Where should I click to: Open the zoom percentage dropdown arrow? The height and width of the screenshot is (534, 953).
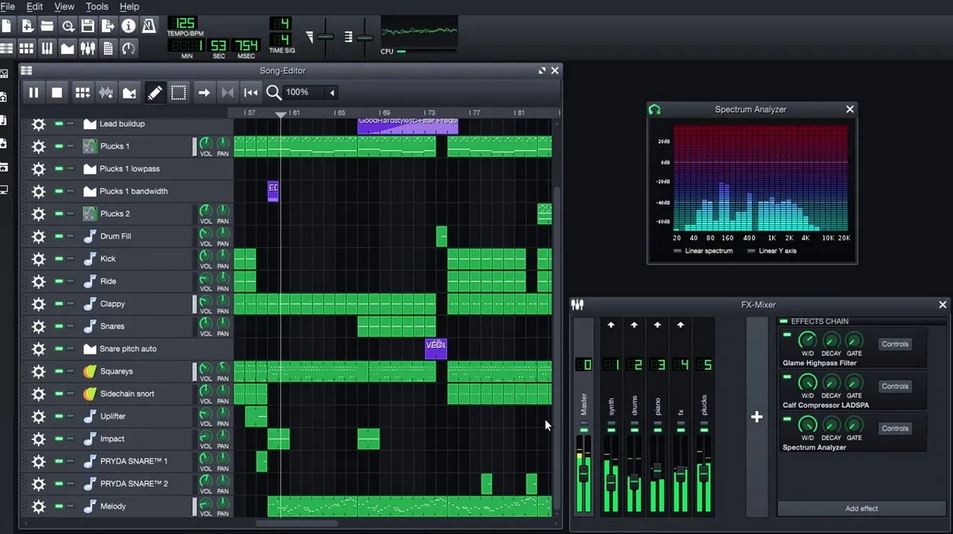pos(332,93)
